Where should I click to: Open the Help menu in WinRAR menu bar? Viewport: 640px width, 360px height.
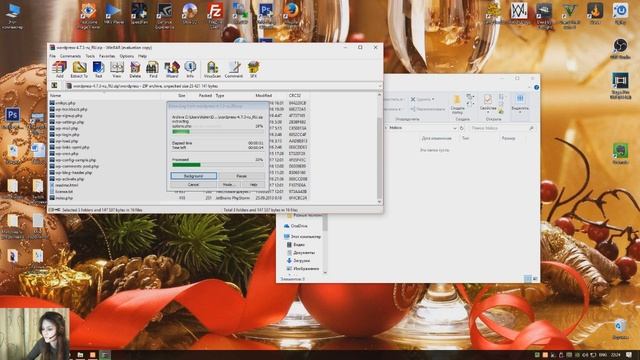pos(142,56)
